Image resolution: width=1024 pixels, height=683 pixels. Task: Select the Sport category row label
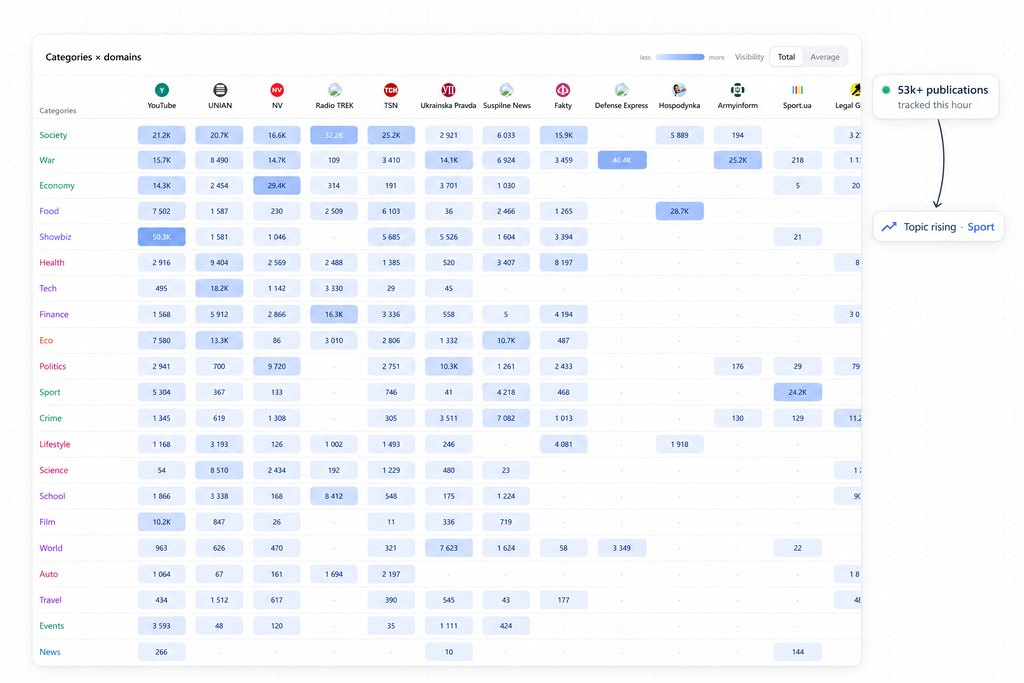[50, 392]
